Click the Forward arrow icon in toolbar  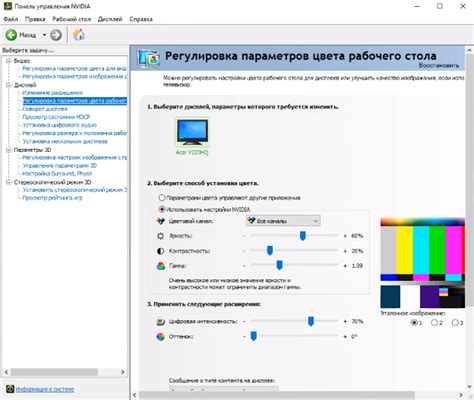(x=56, y=35)
